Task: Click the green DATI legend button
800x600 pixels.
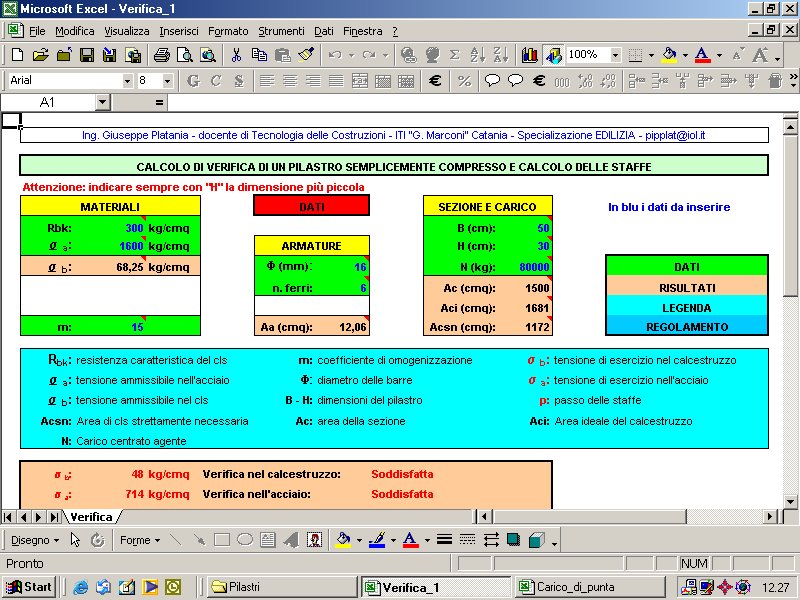Action: point(687,267)
